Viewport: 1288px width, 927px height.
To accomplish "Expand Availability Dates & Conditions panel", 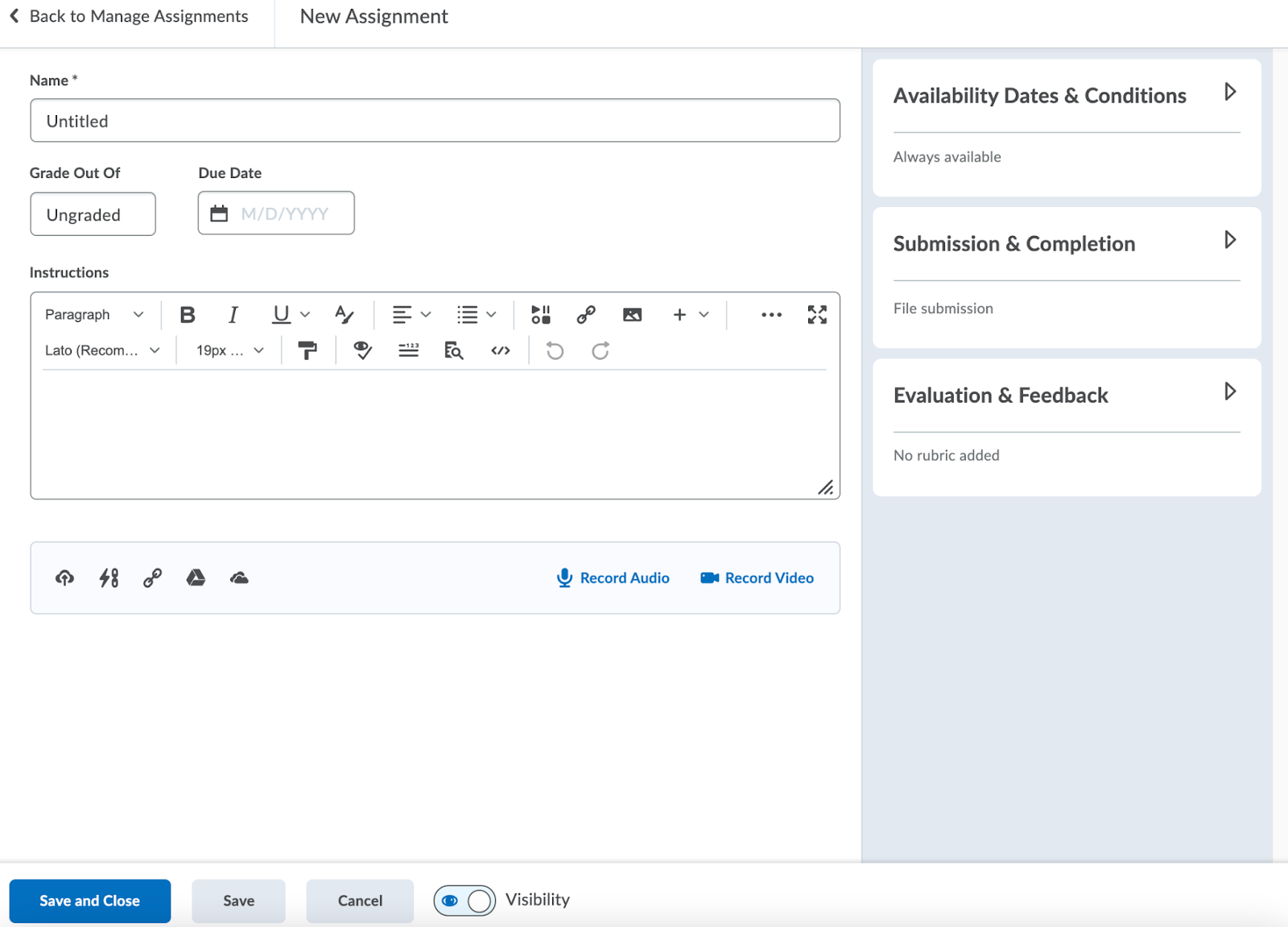I will [x=1229, y=93].
